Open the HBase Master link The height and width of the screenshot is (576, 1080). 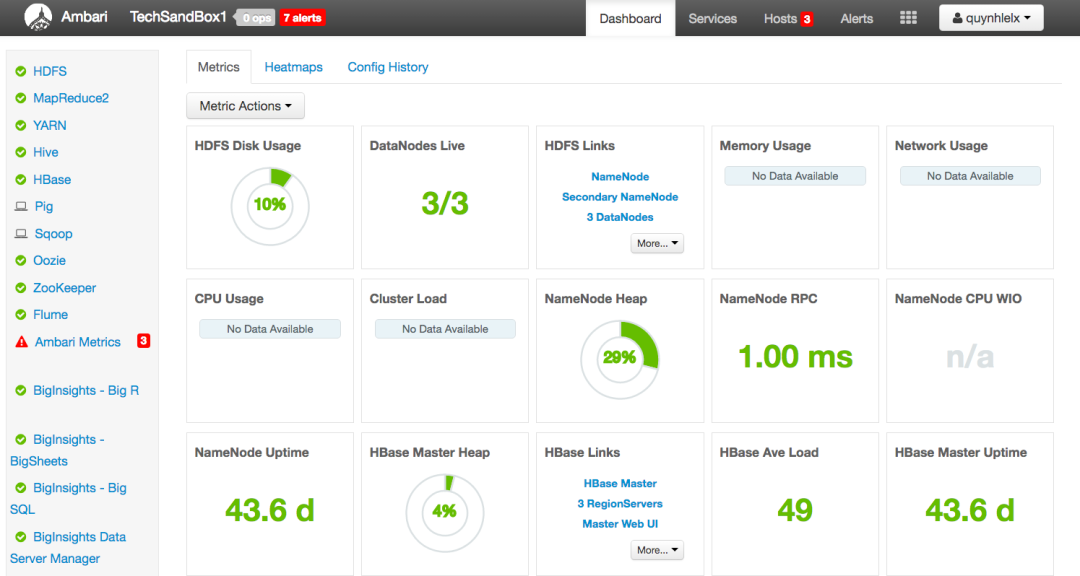pyautogui.click(x=620, y=484)
